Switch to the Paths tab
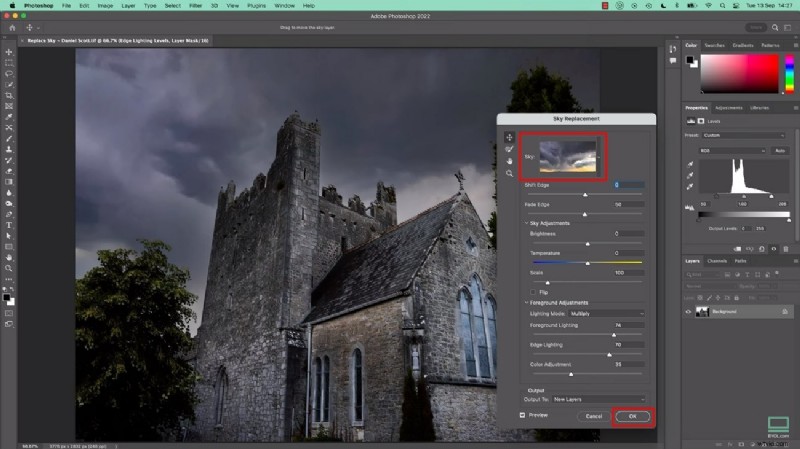 click(x=740, y=261)
